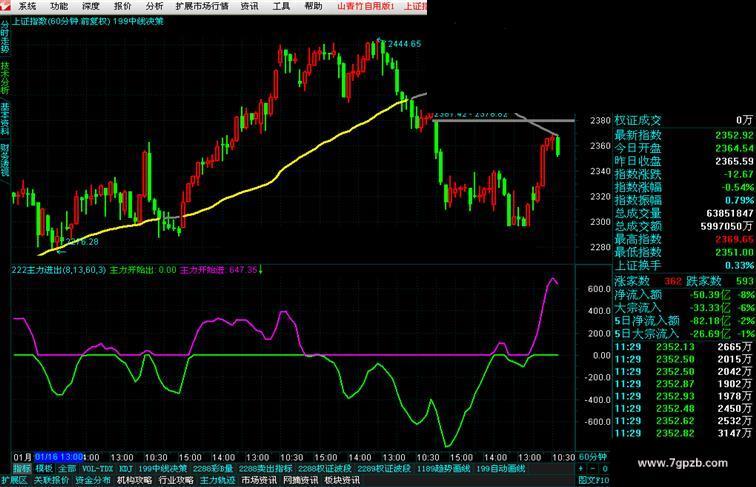The width and height of the screenshot is (756, 487).
Task: Open the 深度 menu
Action: tap(91, 6)
